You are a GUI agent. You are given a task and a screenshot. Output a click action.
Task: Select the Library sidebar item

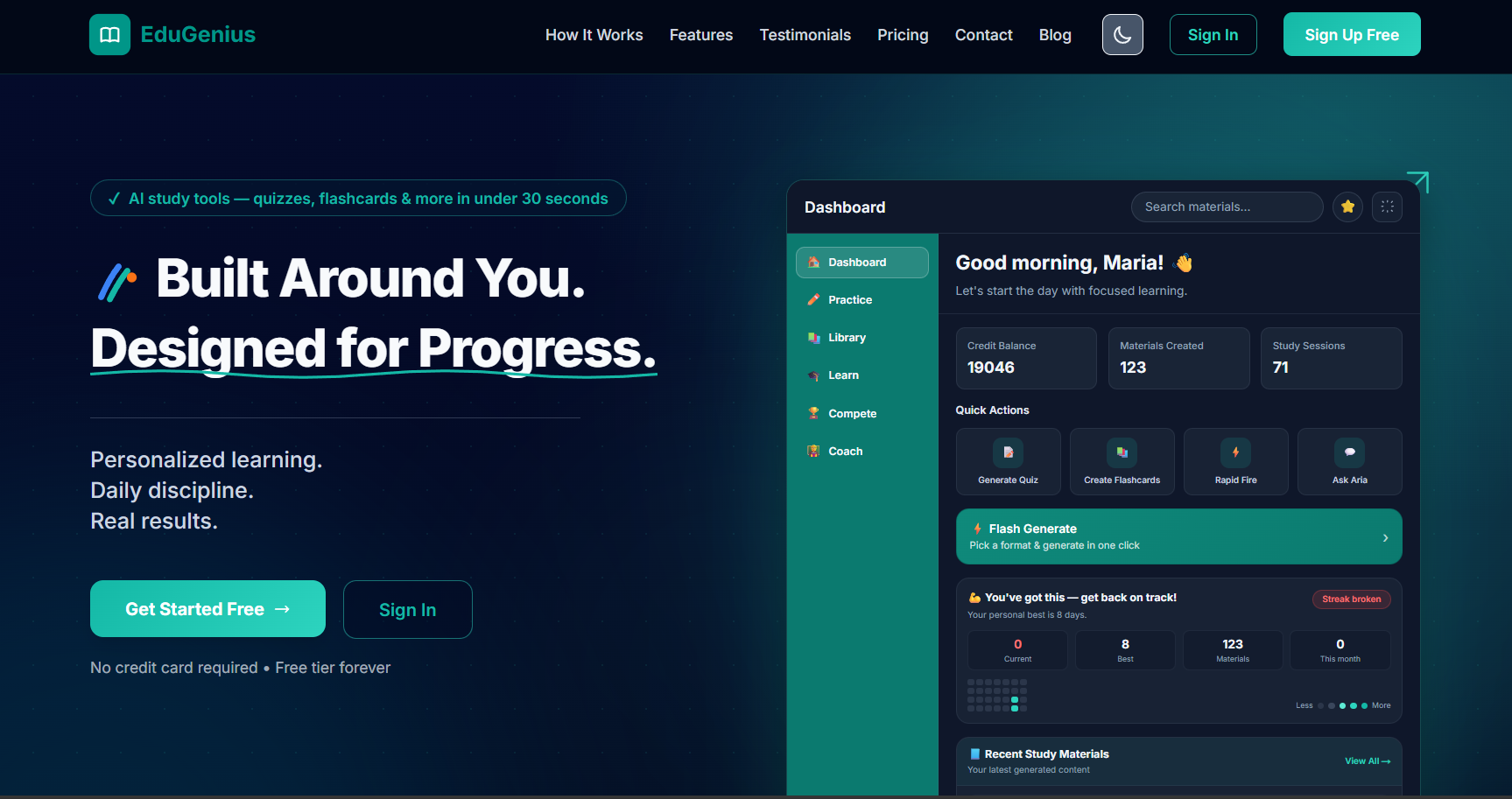(x=861, y=338)
